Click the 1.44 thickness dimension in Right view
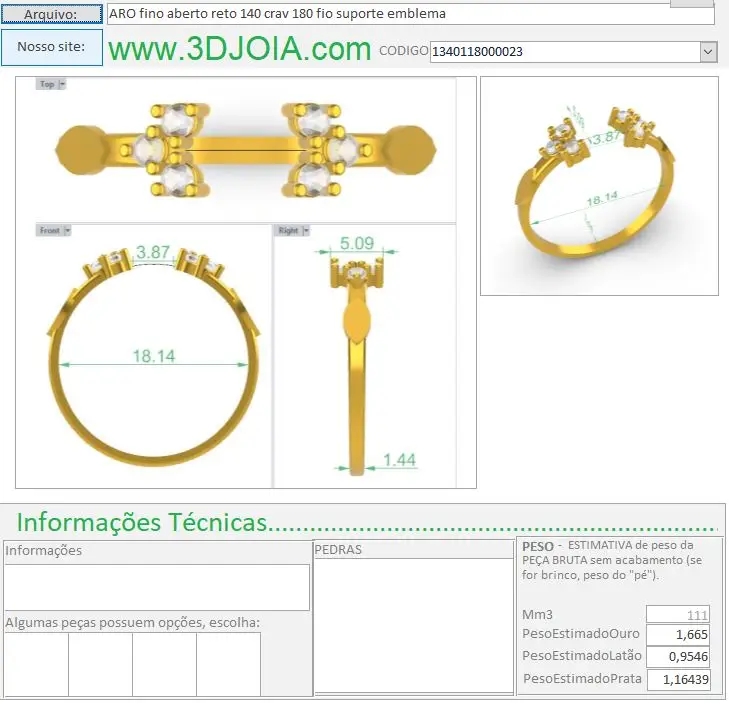The width and height of the screenshot is (729, 703). [x=399, y=460]
